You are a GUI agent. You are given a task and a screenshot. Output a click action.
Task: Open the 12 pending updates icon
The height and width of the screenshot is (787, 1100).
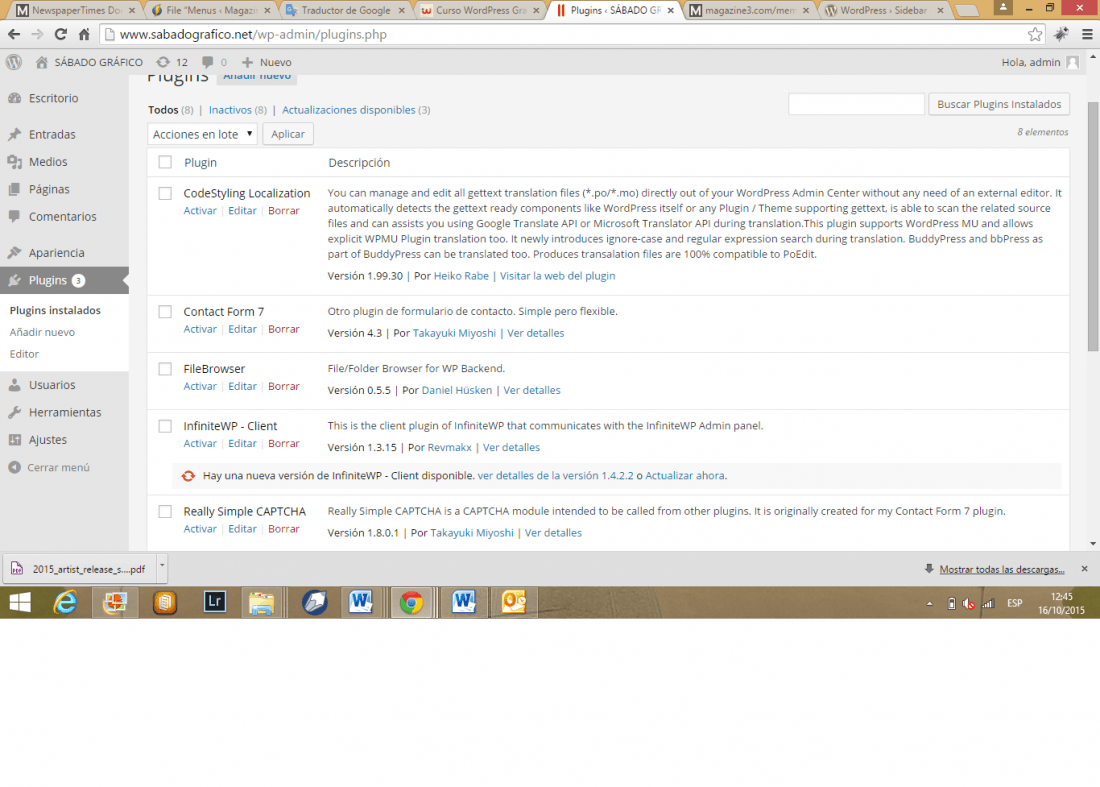tap(172, 62)
